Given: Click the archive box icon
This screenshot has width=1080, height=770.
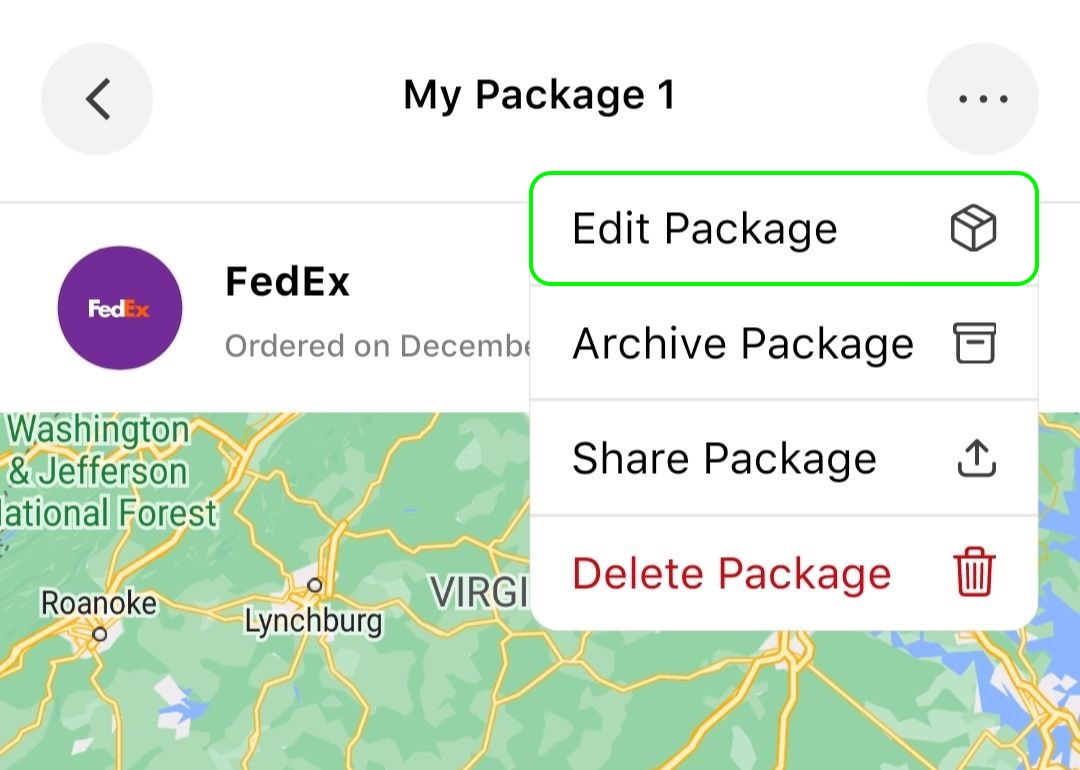Looking at the screenshot, I should (x=974, y=343).
